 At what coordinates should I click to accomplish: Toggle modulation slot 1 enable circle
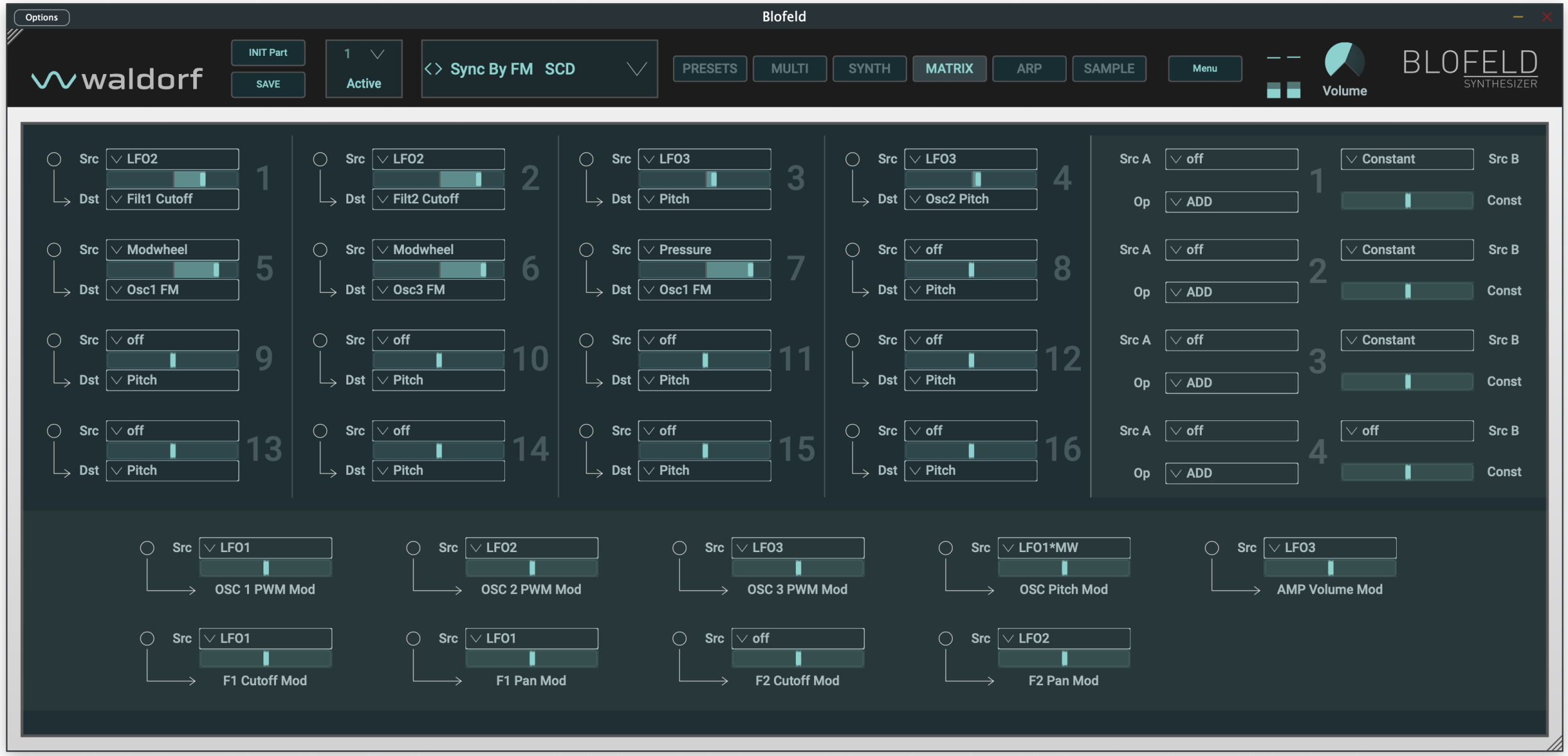pyautogui.click(x=54, y=159)
